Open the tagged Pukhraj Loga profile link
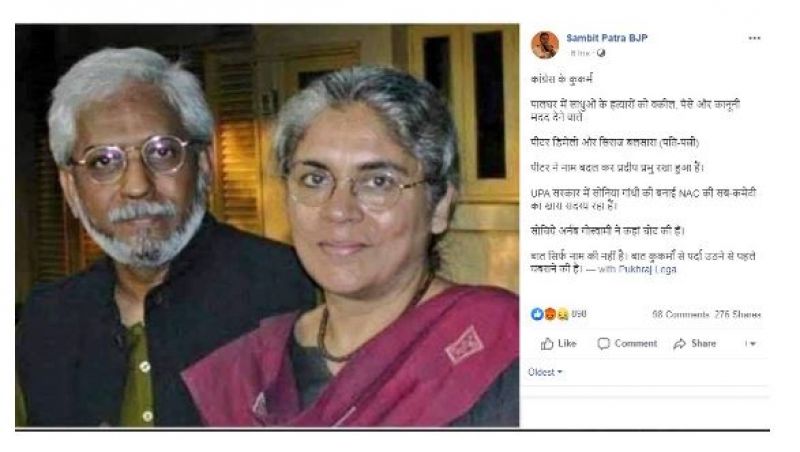Screen dimensions: 800x452 (647, 269)
